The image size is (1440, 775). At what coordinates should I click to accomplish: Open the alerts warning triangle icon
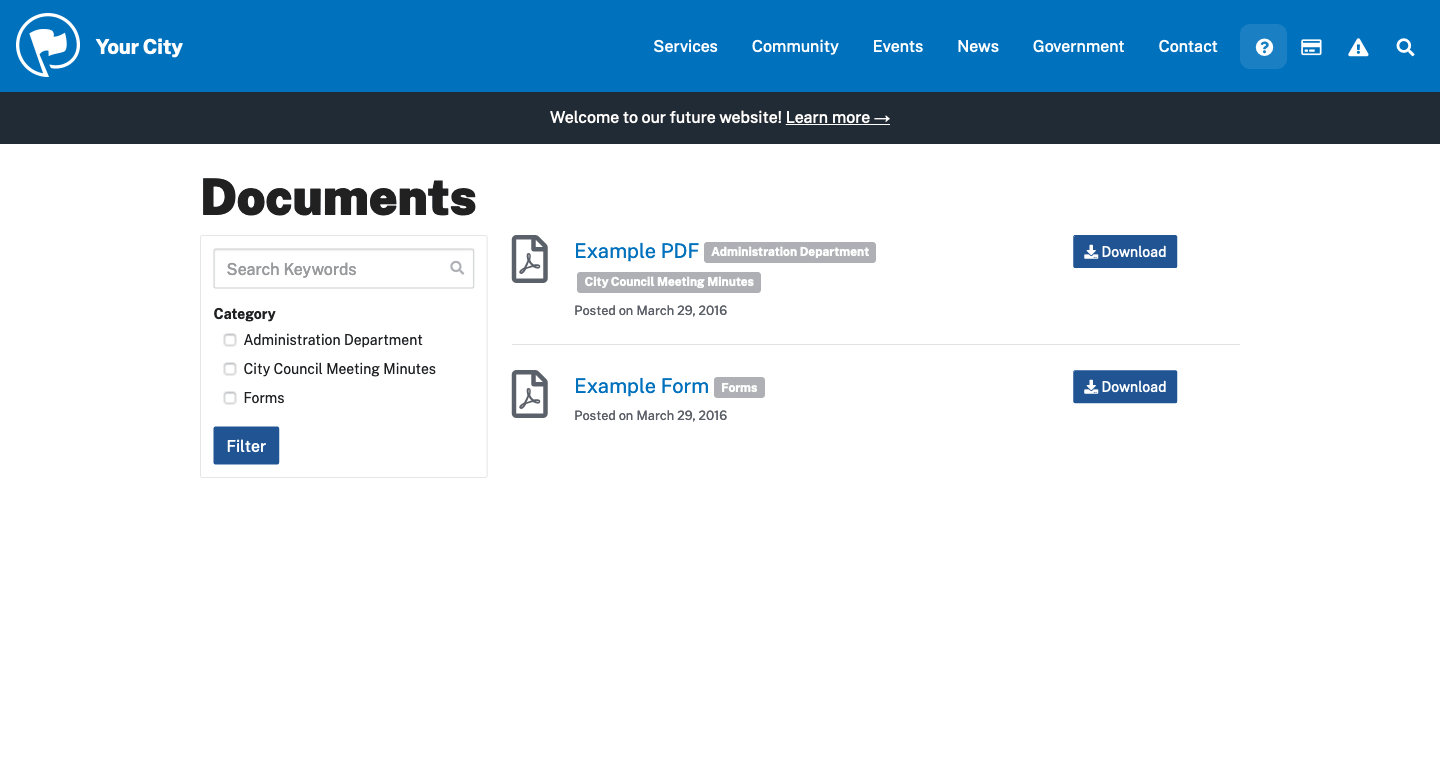point(1358,47)
